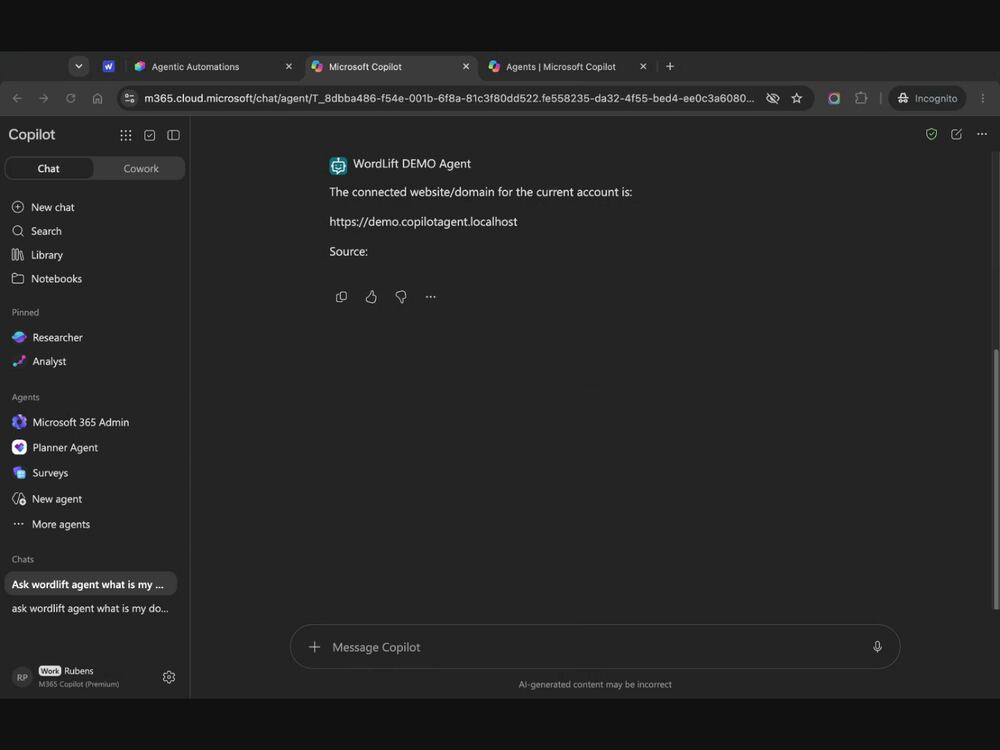Switch to Agents | Microsoft Copilot tab
1000x750 pixels.
[568, 66]
